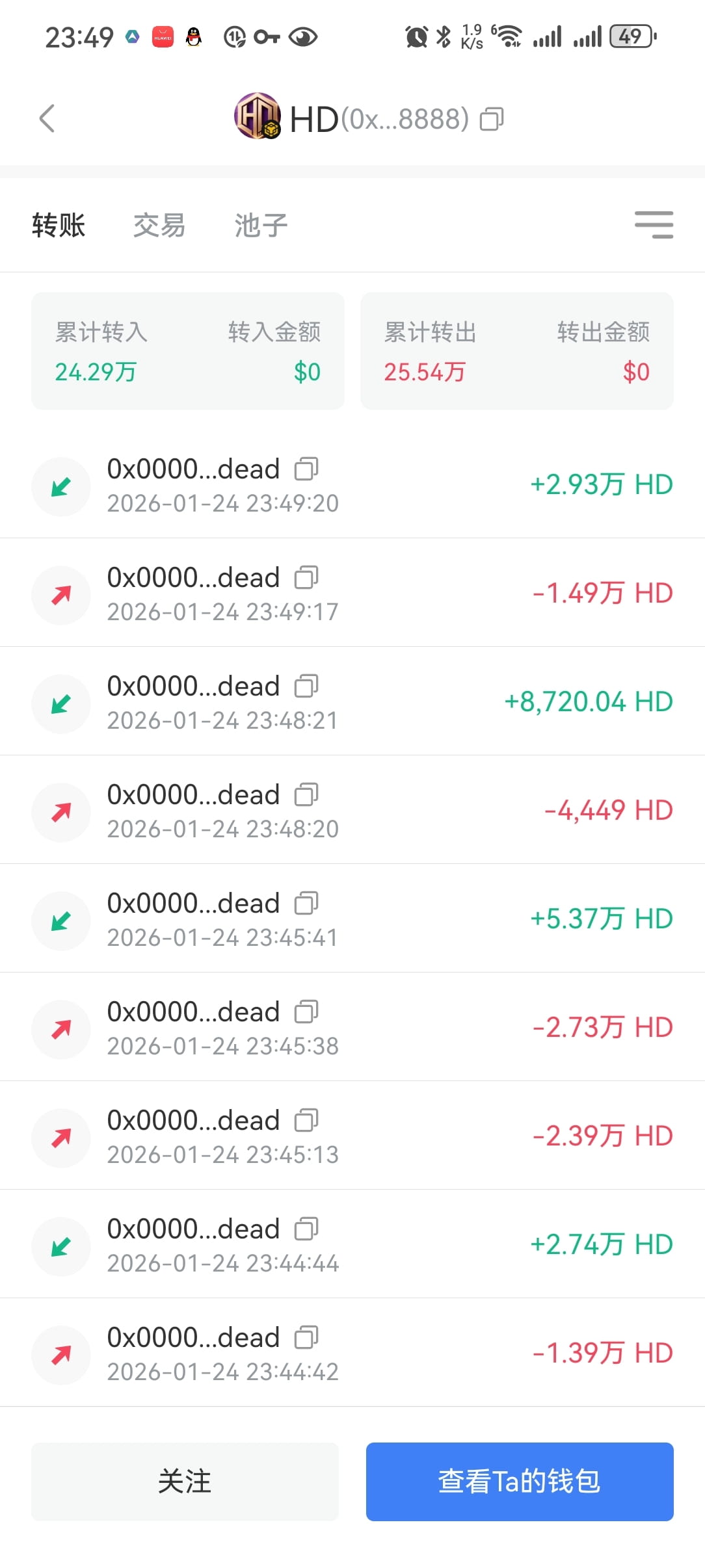Tap the outgoing arrow icon at 23:45:38

pos(61,1029)
